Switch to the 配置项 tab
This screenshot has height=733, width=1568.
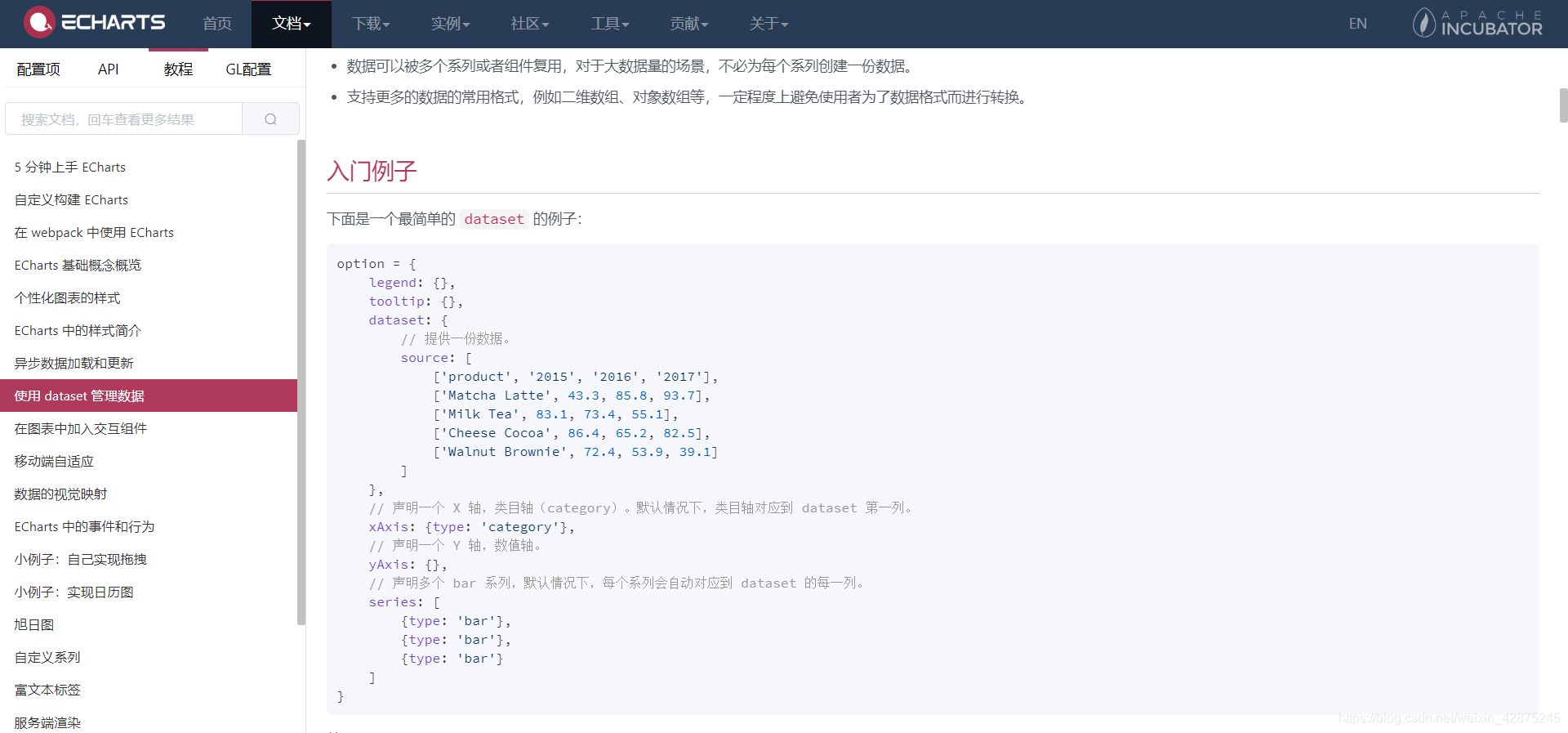pos(38,69)
